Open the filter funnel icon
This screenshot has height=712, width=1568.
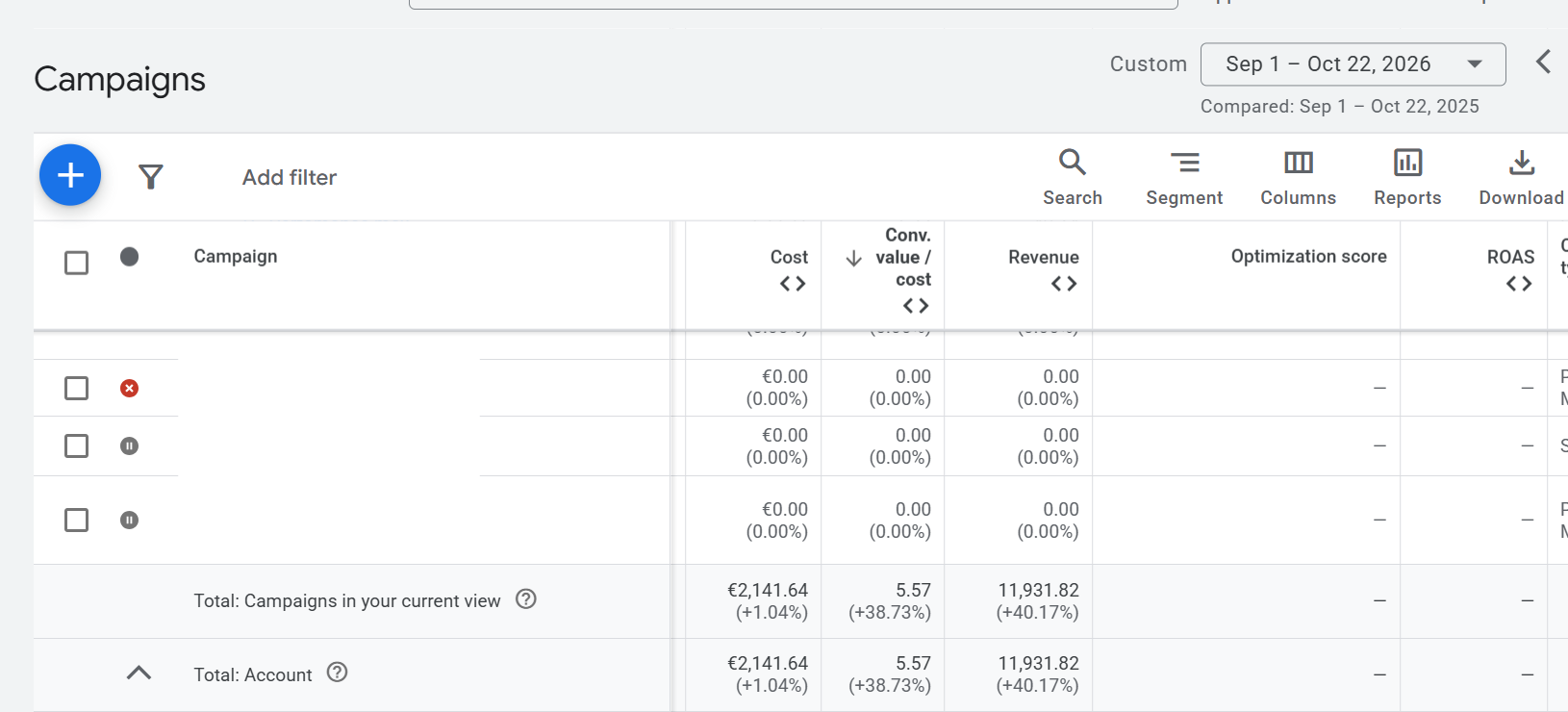150,177
